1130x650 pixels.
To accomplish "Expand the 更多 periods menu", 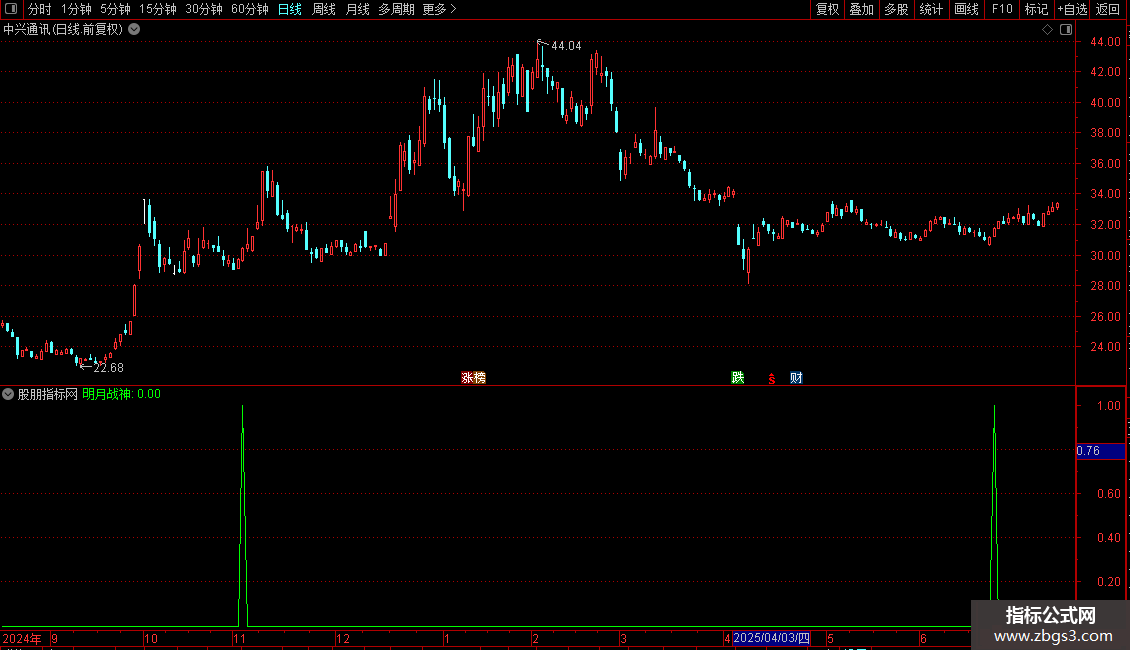I will tap(439, 9).
